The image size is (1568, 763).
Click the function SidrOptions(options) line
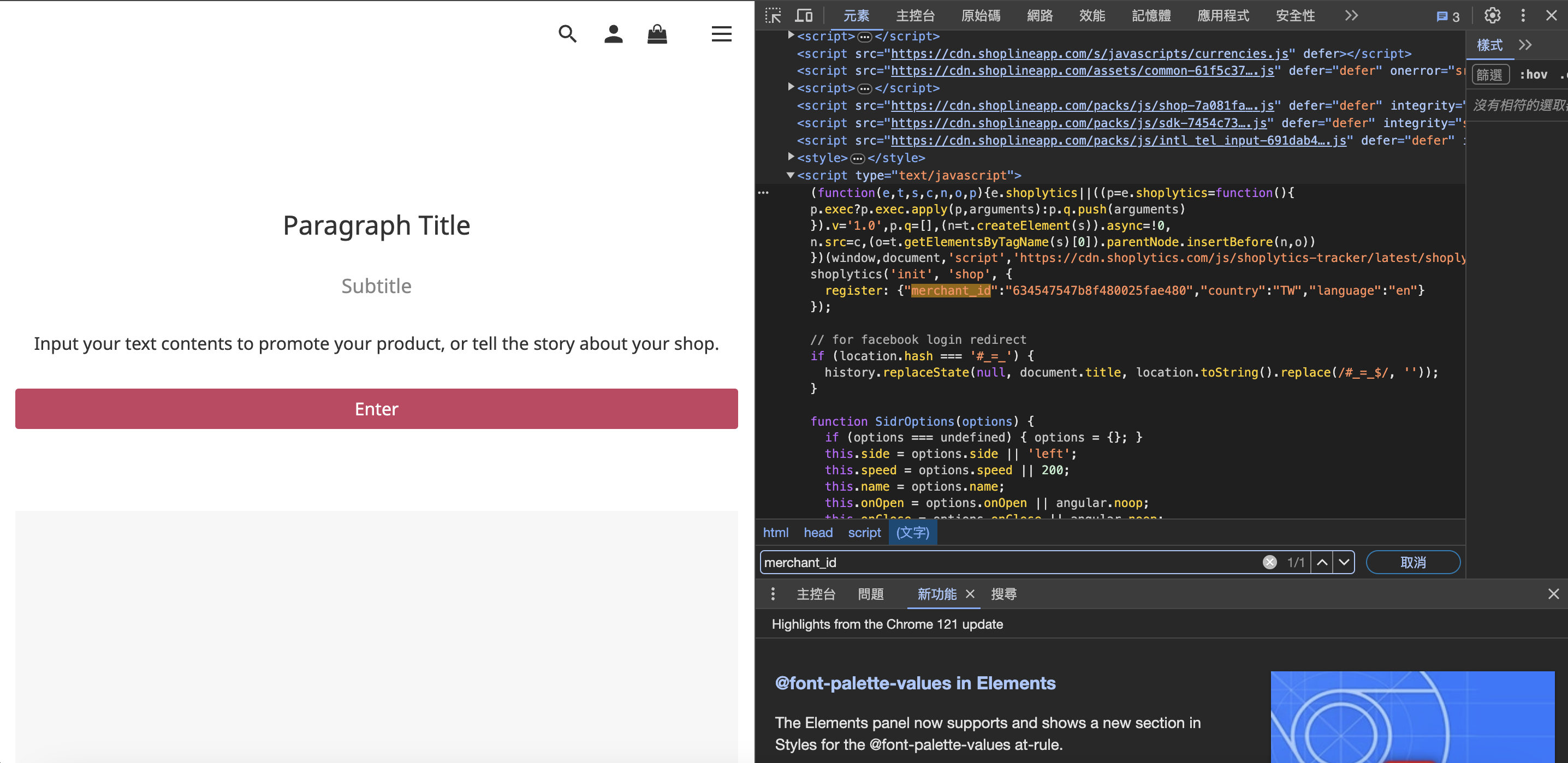[922, 421]
